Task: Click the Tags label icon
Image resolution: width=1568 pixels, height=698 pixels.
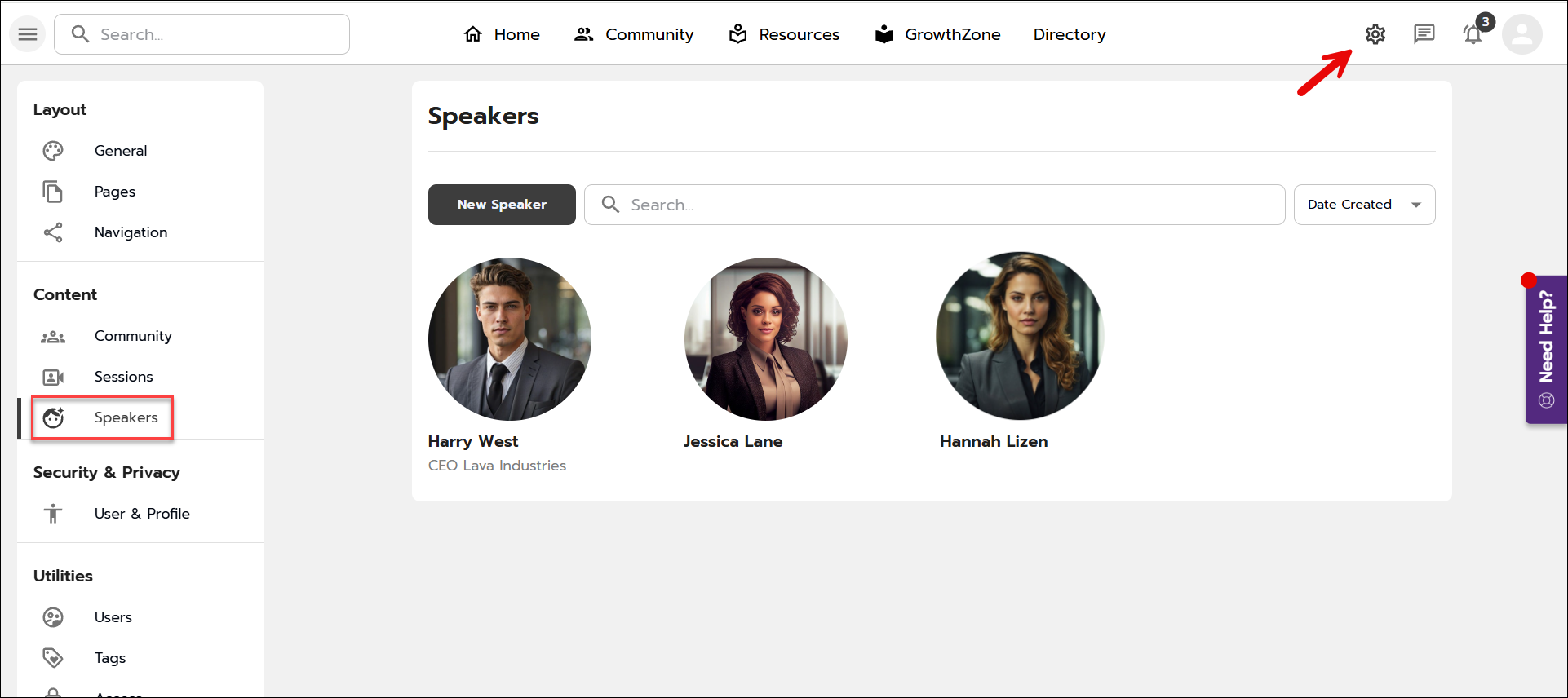Action: 53,658
